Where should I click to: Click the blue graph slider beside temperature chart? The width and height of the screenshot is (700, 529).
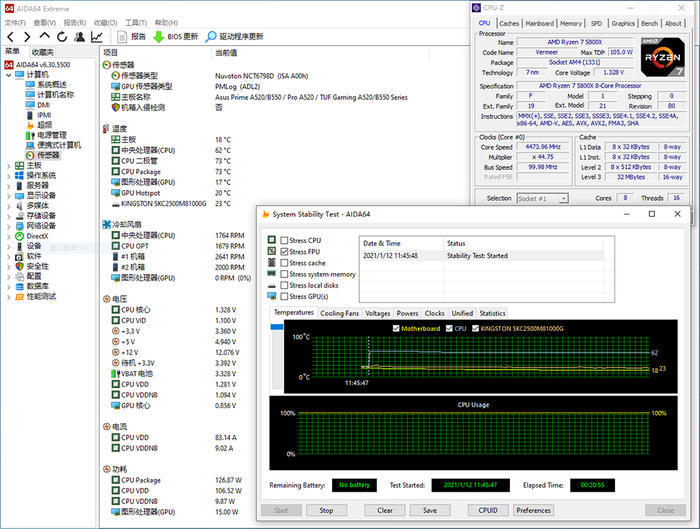(x=277, y=327)
